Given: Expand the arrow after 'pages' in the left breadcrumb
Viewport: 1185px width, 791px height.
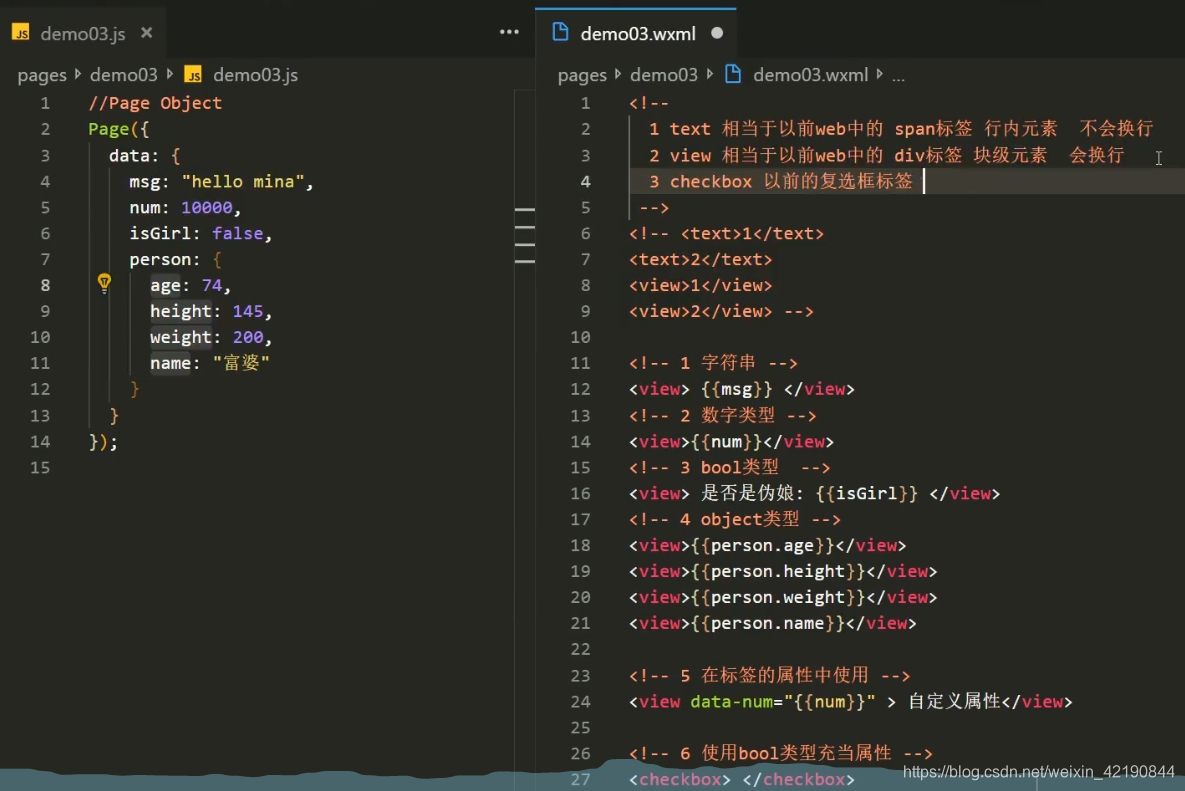Looking at the screenshot, I should coord(78,74).
